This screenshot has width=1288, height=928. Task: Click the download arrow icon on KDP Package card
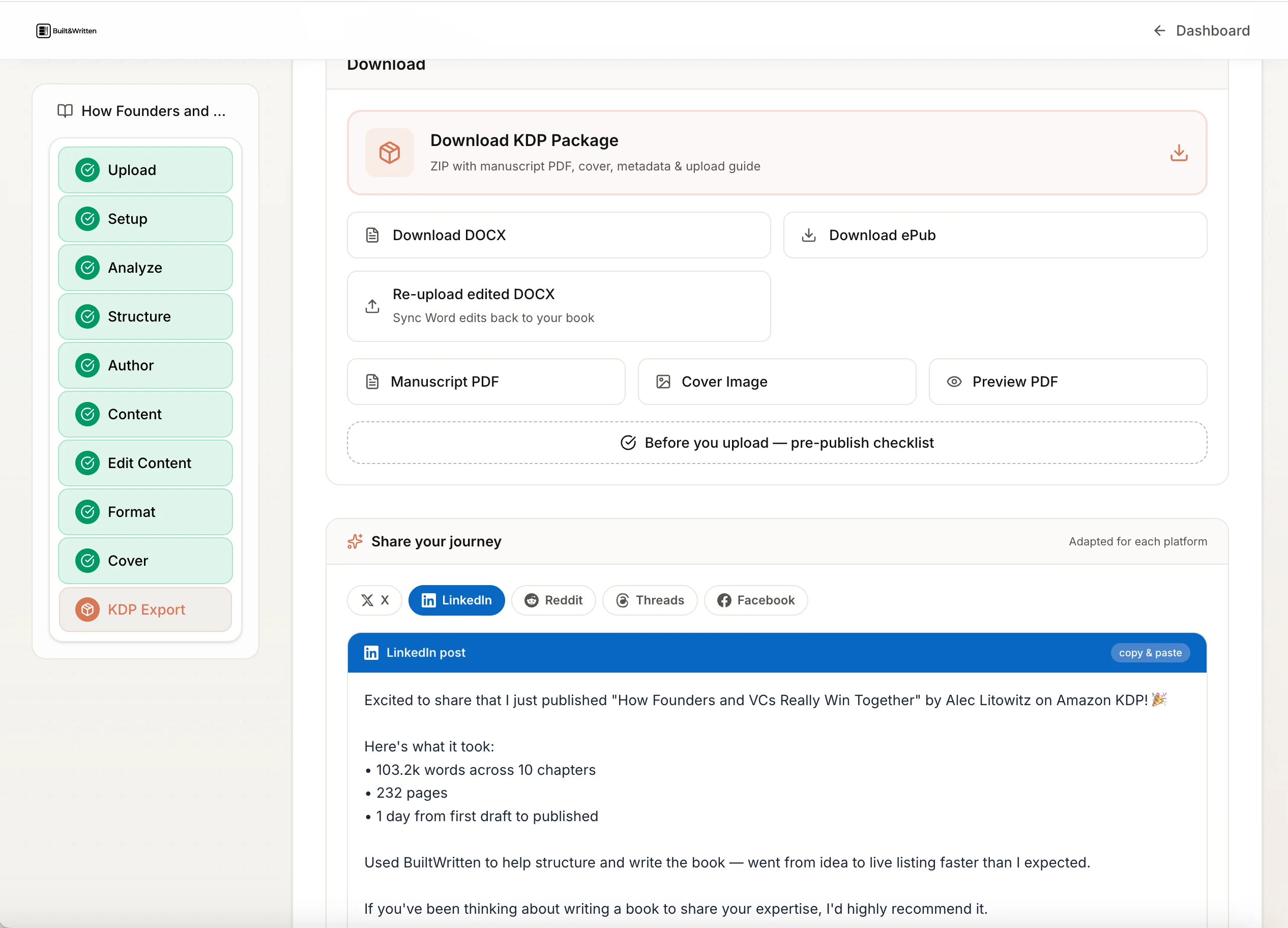(1179, 152)
